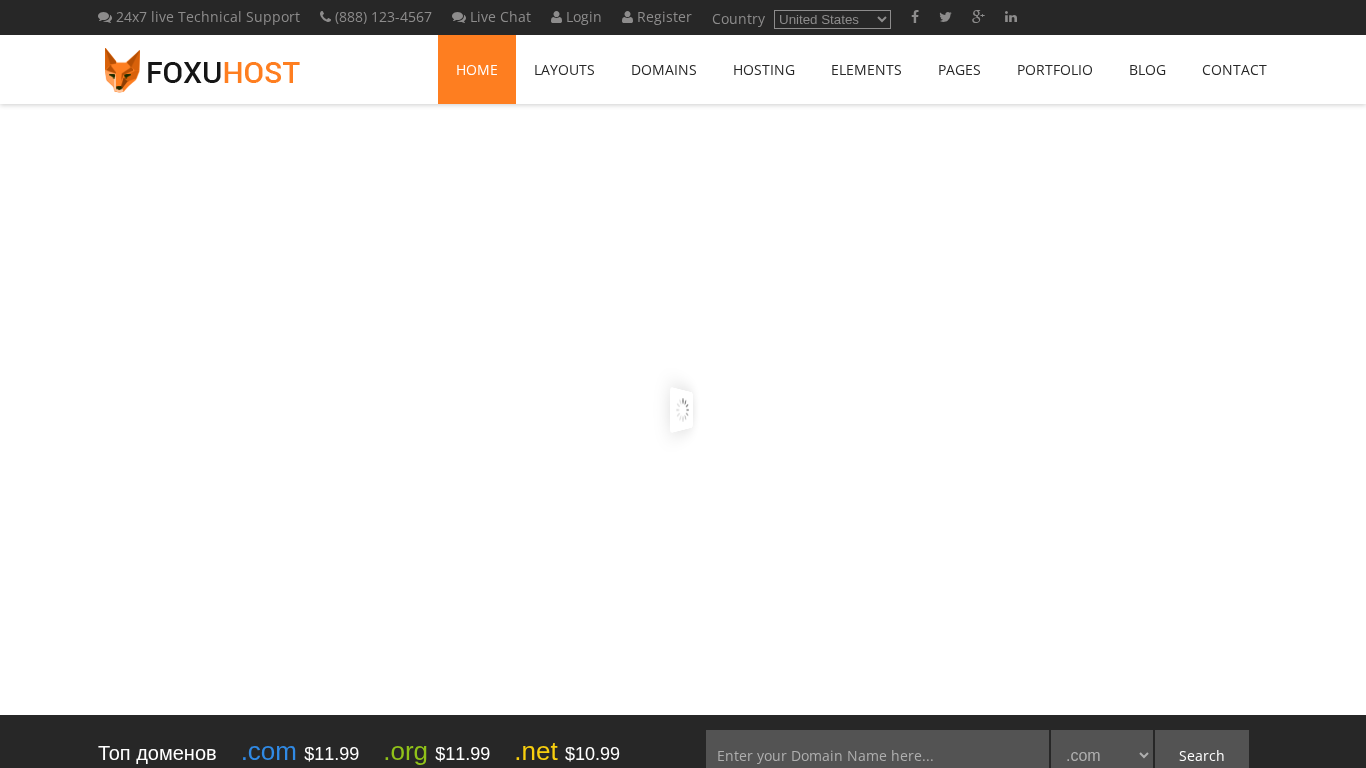Open the BLOG menu item
The image size is (1366, 768).
pyautogui.click(x=1147, y=70)
